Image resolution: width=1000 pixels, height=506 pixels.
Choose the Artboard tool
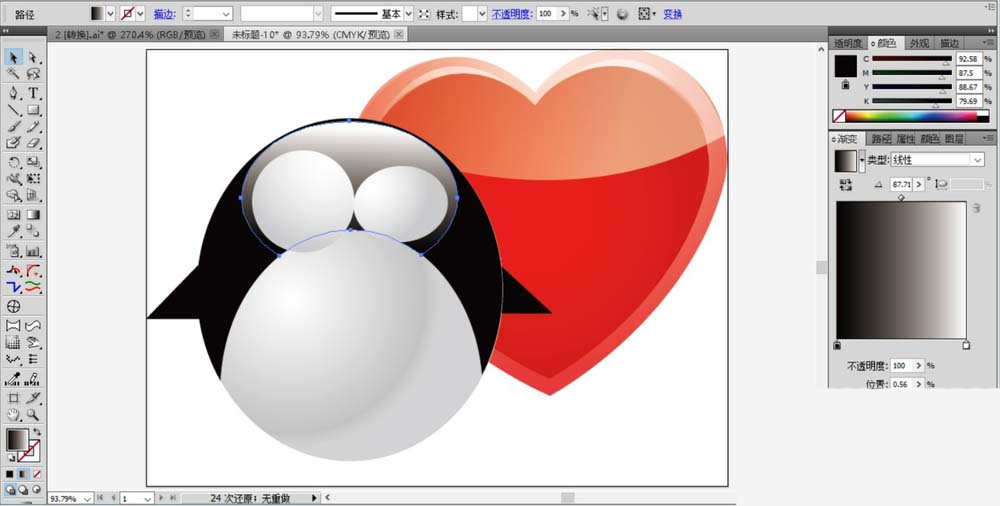13,399
